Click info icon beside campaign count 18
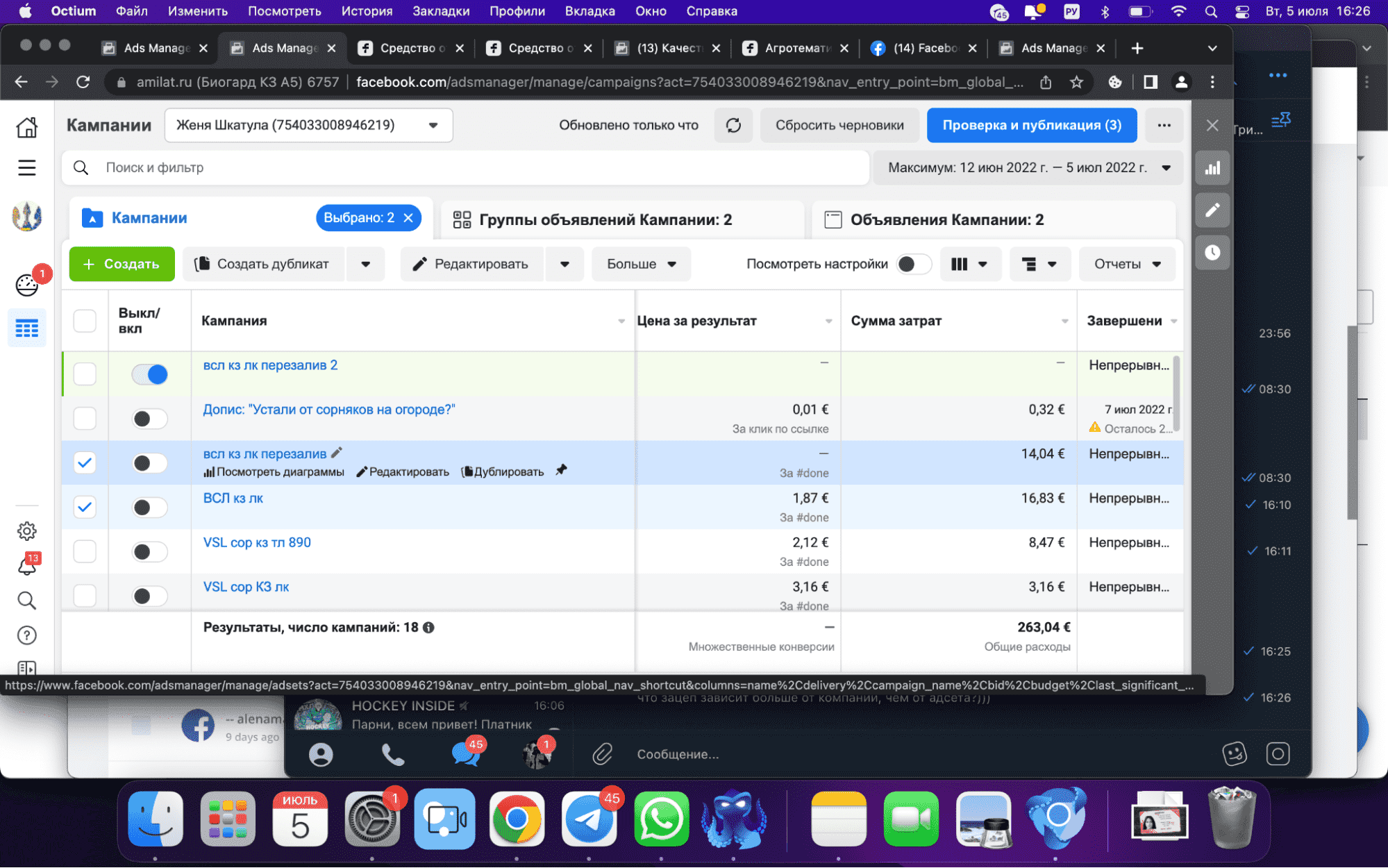Screen dimensions: 1388x868 pos(429,628)
